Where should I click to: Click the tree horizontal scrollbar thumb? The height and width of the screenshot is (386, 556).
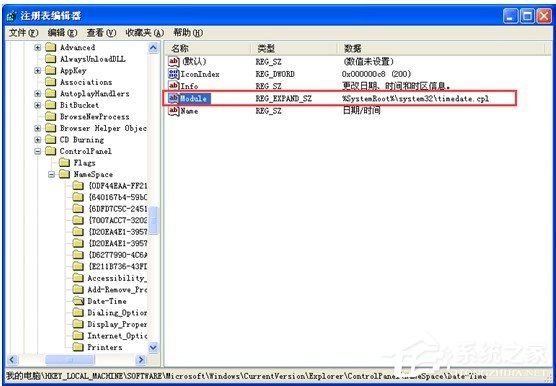point(70,360)
